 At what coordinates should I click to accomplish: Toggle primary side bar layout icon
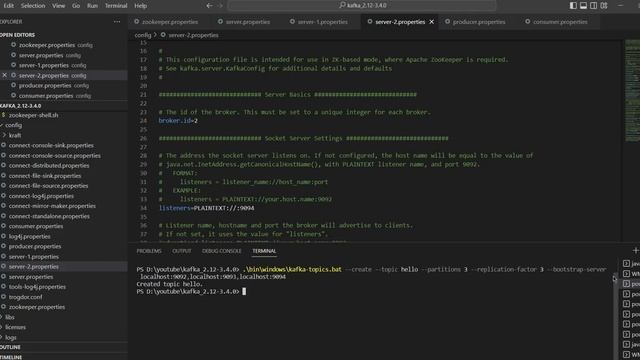pos(573,5)
